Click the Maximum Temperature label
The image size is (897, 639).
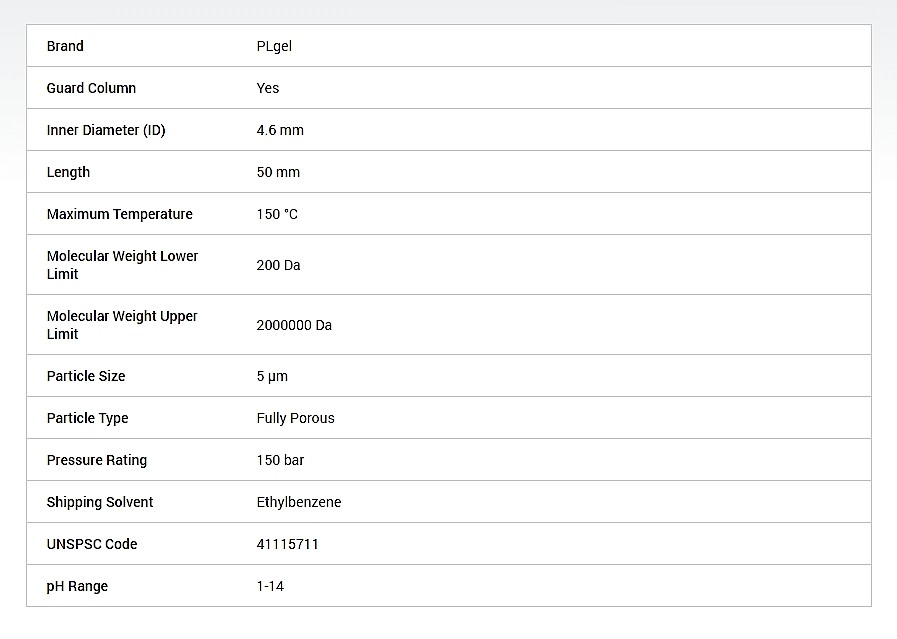click(119, 214)
